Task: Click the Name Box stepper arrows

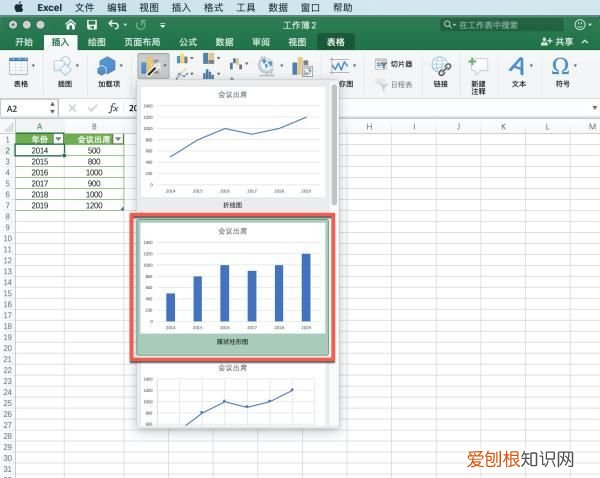Action: tap(52, 108)
